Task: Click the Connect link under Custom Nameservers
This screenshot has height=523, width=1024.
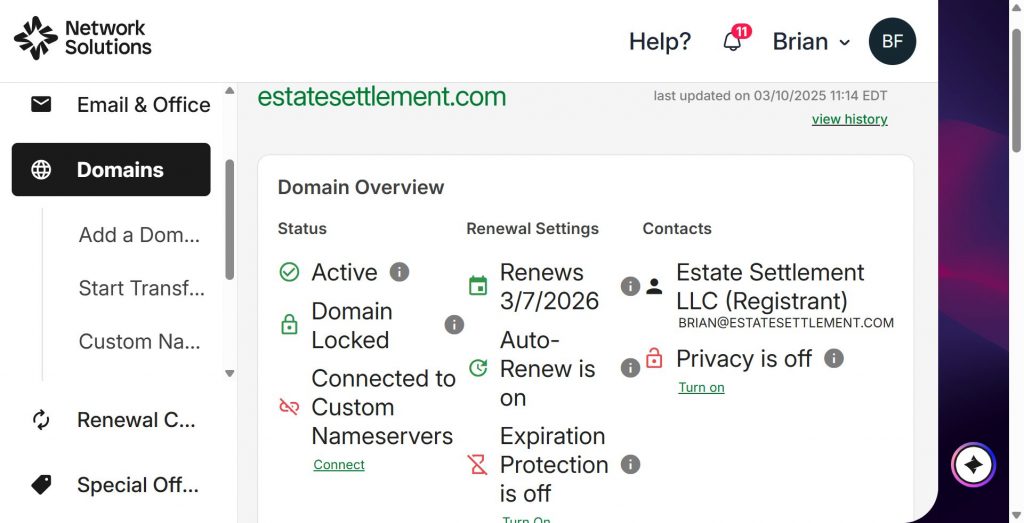Action: (x=339, y=465)
